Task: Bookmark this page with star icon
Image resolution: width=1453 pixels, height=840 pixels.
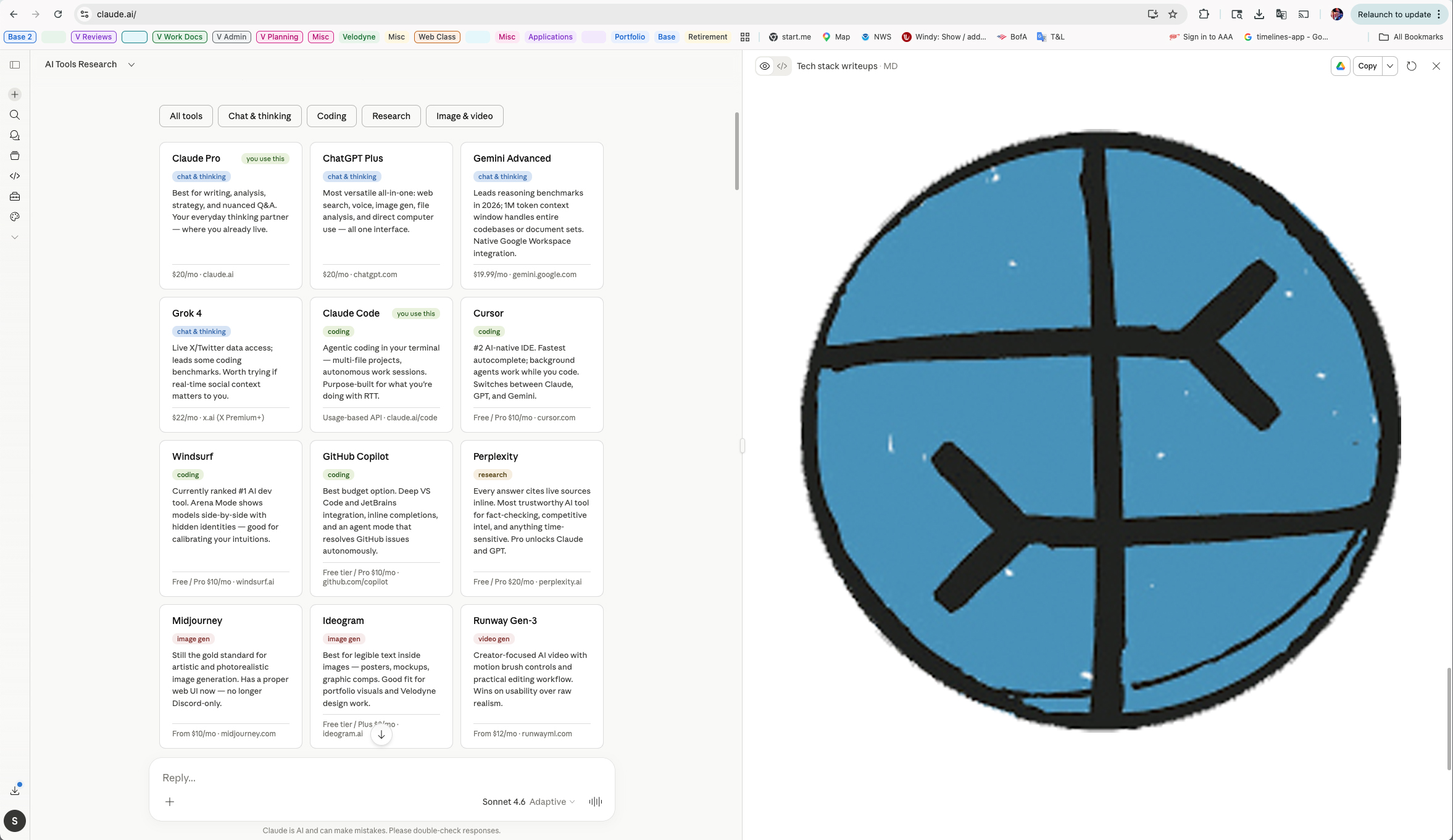Action: [1173, 14]
